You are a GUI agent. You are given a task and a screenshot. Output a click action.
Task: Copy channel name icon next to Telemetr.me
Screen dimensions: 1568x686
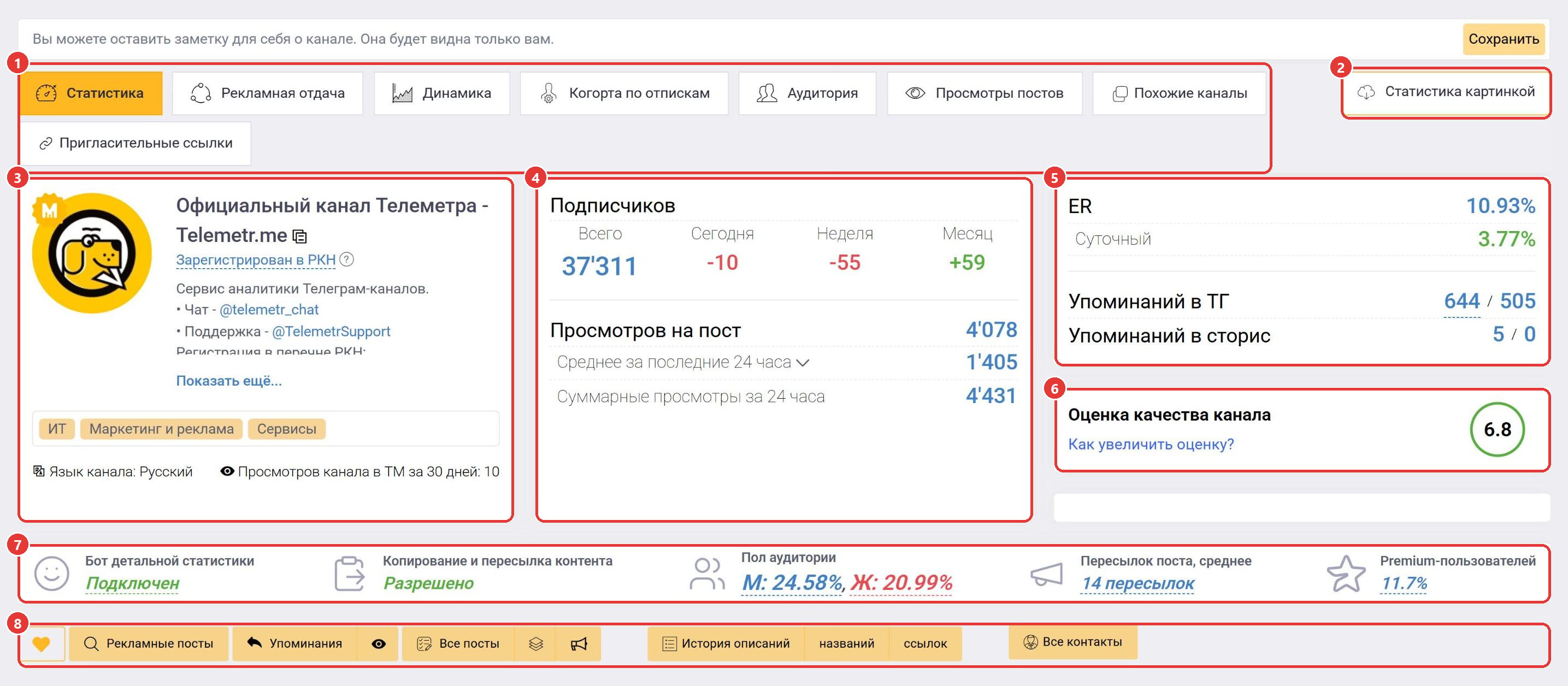click(299, 236)
